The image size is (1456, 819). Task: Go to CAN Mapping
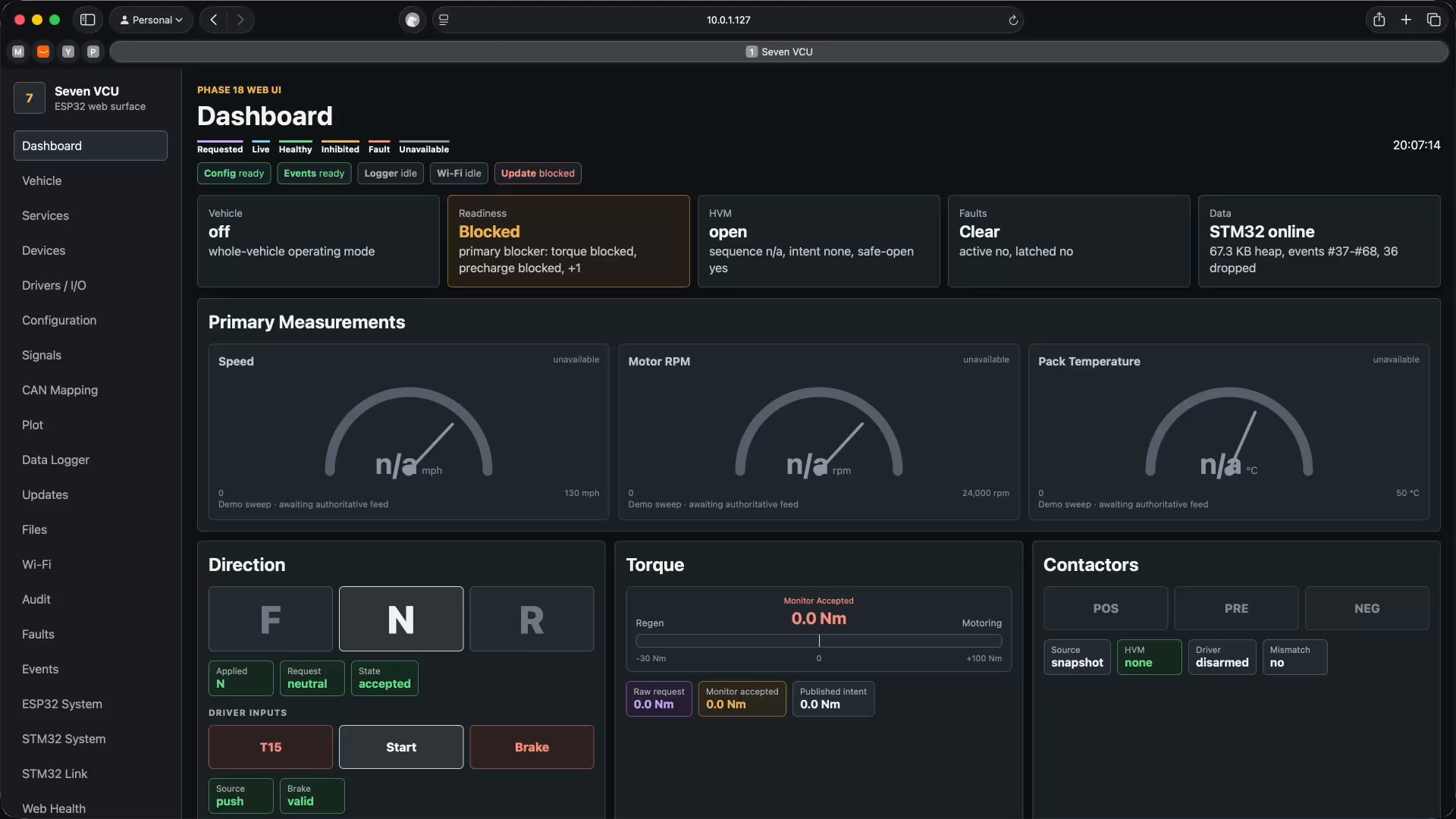[x=90, y=390]
